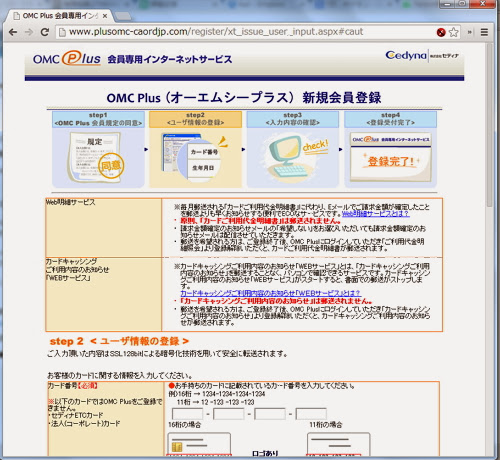
Task: Click the step2 user info illustration
Action: (195, 158)
